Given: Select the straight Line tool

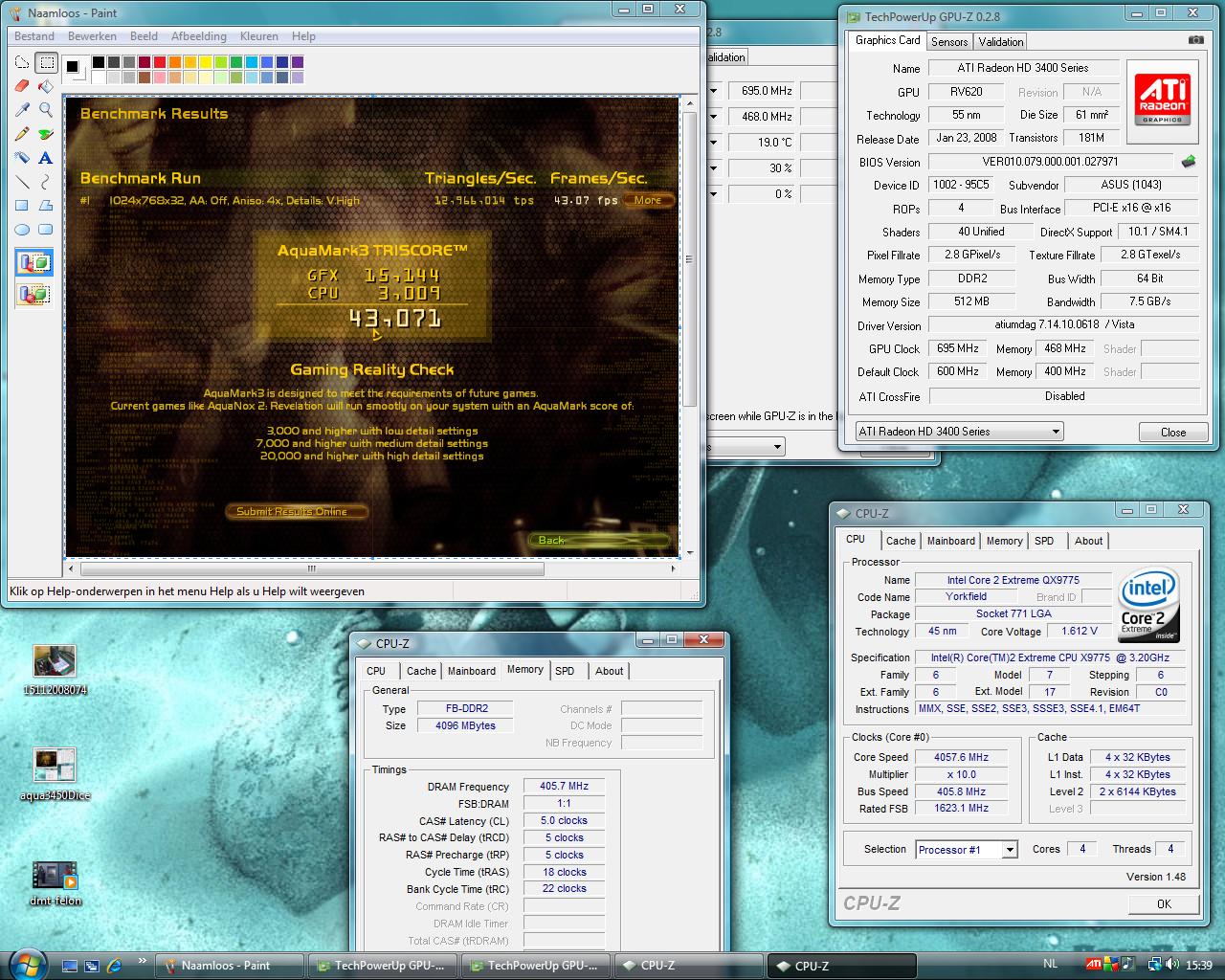Looking at the screenshot, I should (22, 182).
